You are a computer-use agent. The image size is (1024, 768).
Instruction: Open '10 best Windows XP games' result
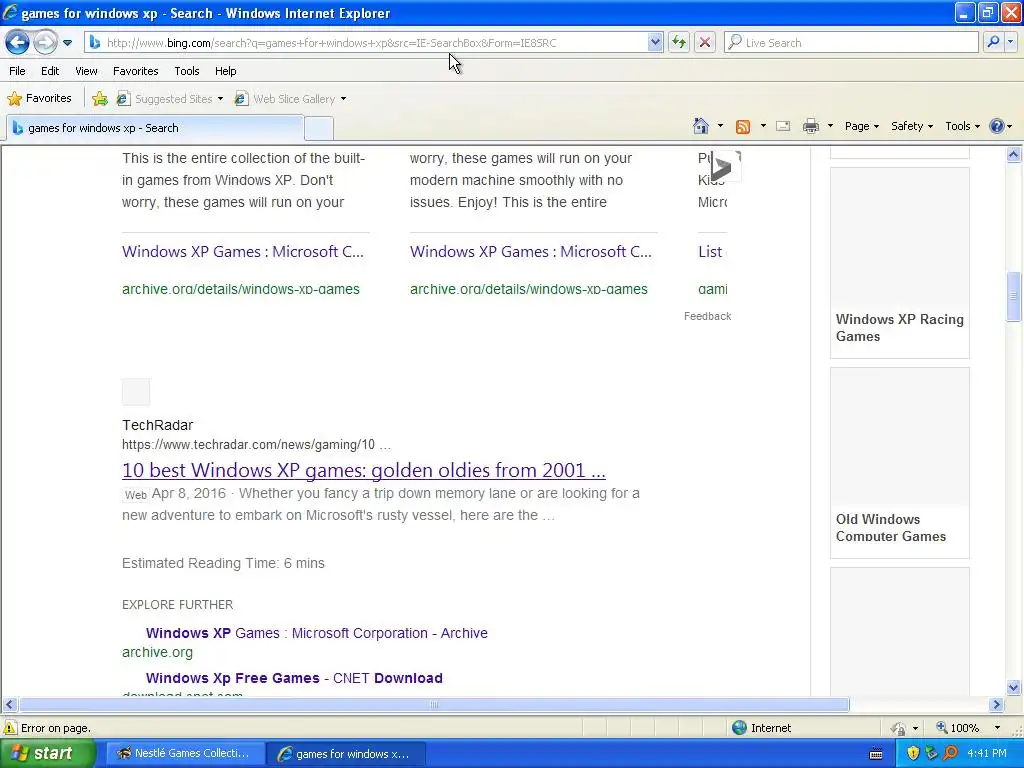tap(364, 470)
